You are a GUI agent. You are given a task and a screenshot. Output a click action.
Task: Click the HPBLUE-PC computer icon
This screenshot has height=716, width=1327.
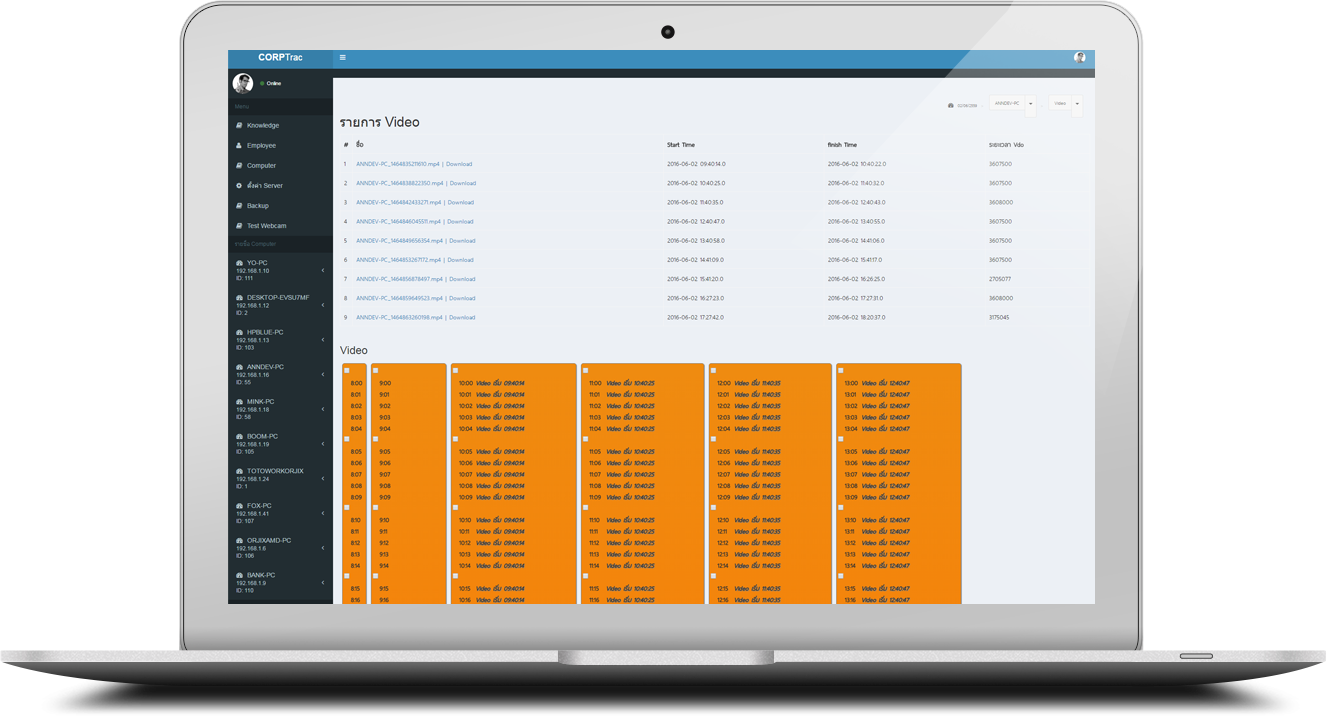239,332
